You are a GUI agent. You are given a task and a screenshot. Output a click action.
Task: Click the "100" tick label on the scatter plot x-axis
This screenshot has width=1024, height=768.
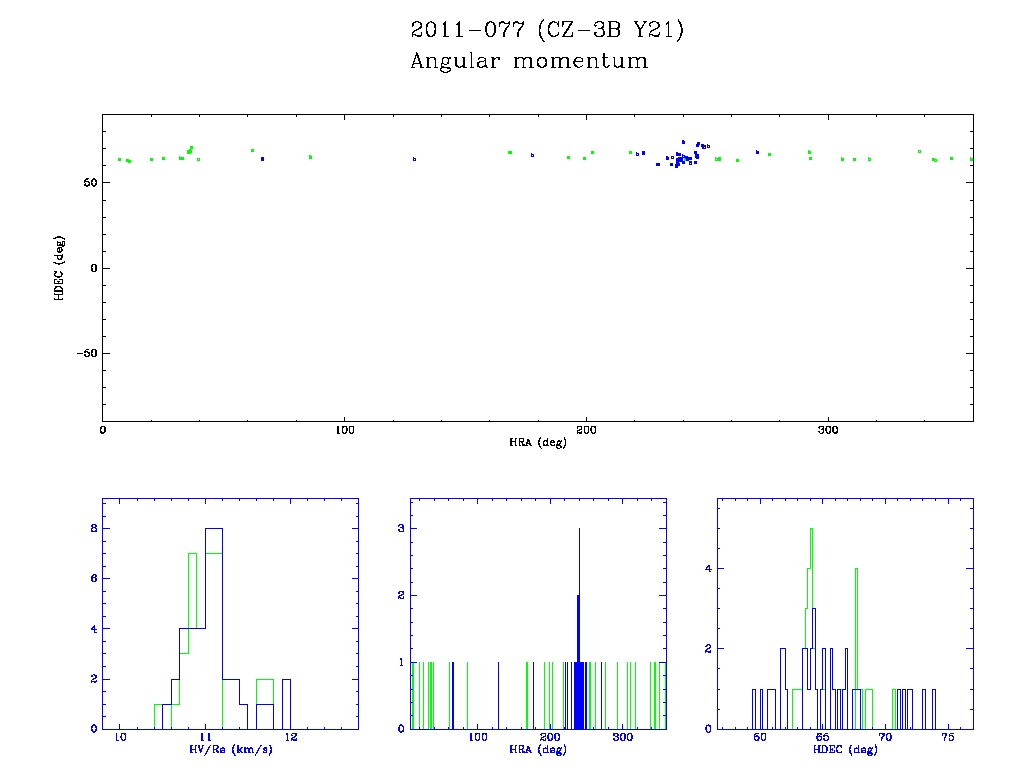click(x=344, y=430)
